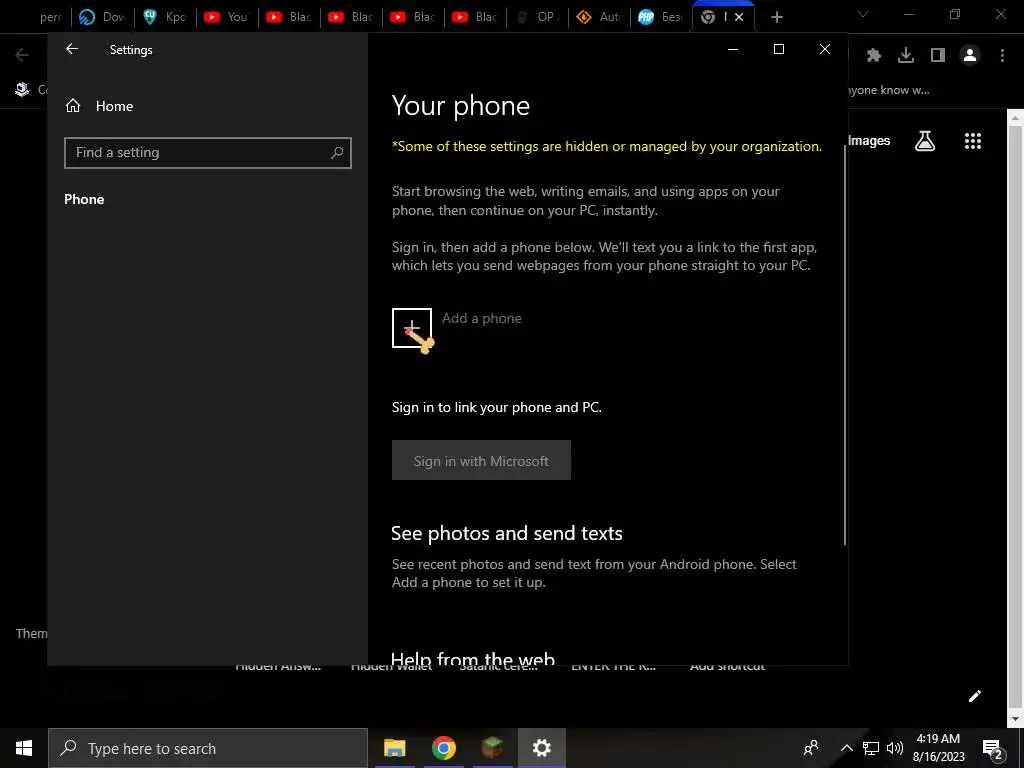
Task: Switch to the 'Aut' Chrome tab
Action: point(600,17)
